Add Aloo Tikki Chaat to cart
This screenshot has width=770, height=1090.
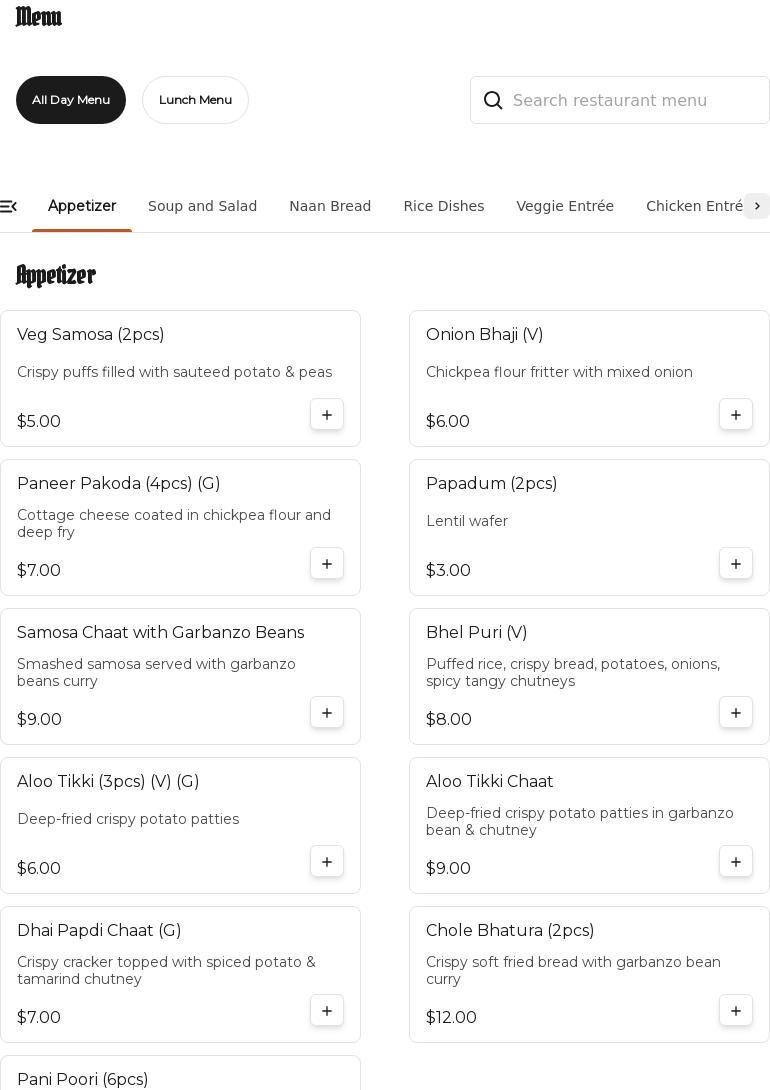pyautogui.click(x=736, y=862)
